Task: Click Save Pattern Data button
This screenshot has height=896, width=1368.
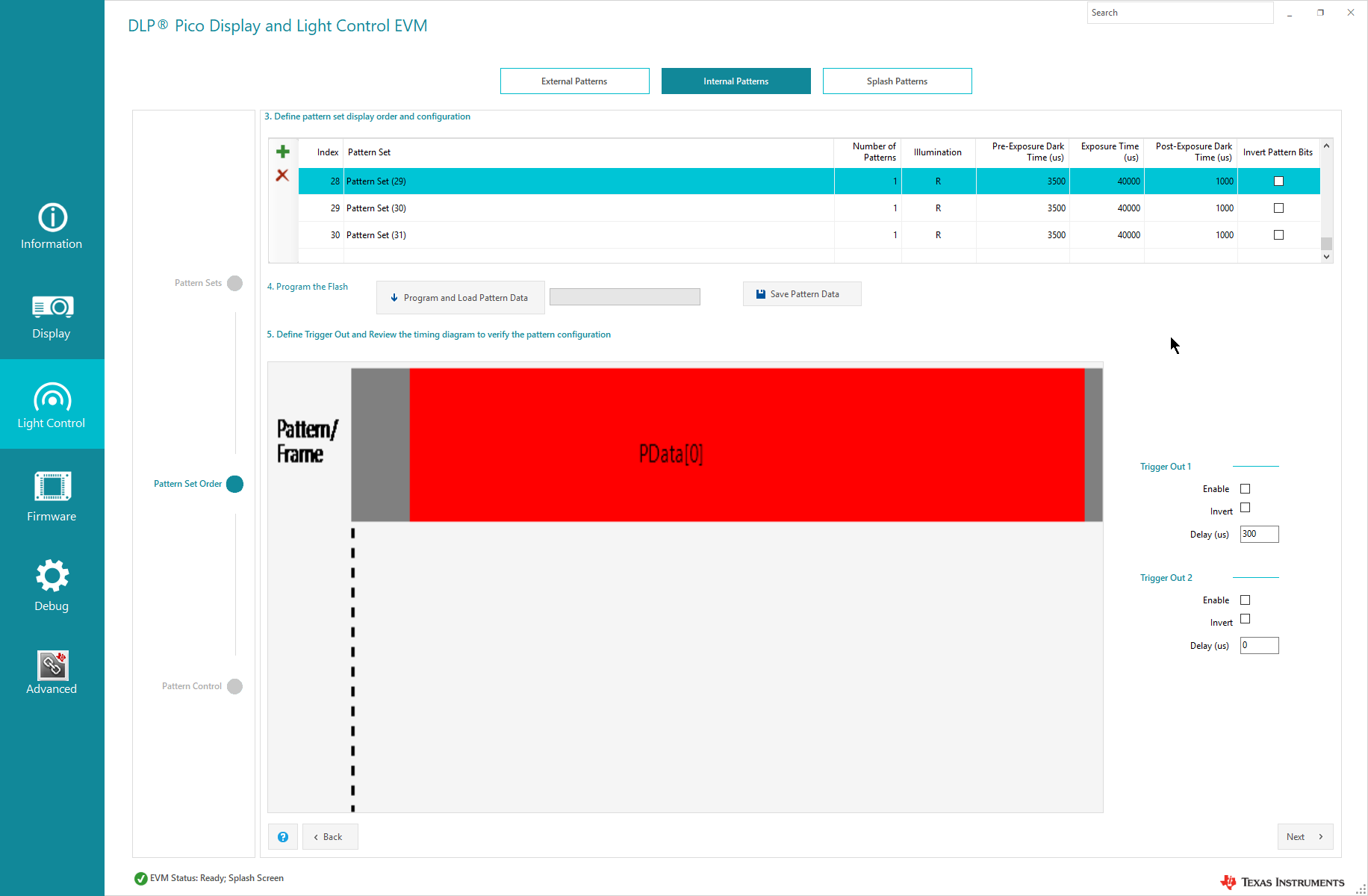Action: pos(802,294)
